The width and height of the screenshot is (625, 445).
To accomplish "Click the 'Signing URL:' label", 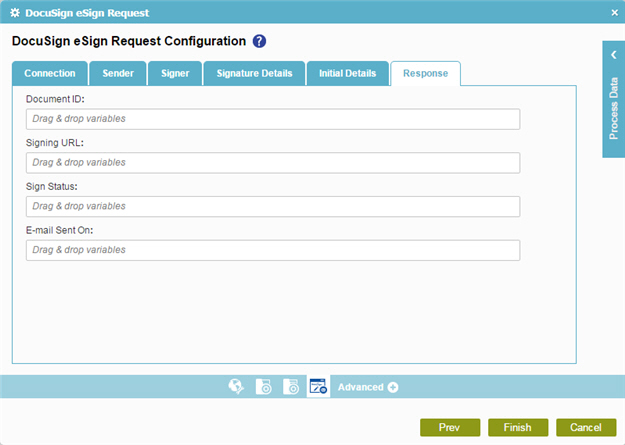I will coord(55,143).
